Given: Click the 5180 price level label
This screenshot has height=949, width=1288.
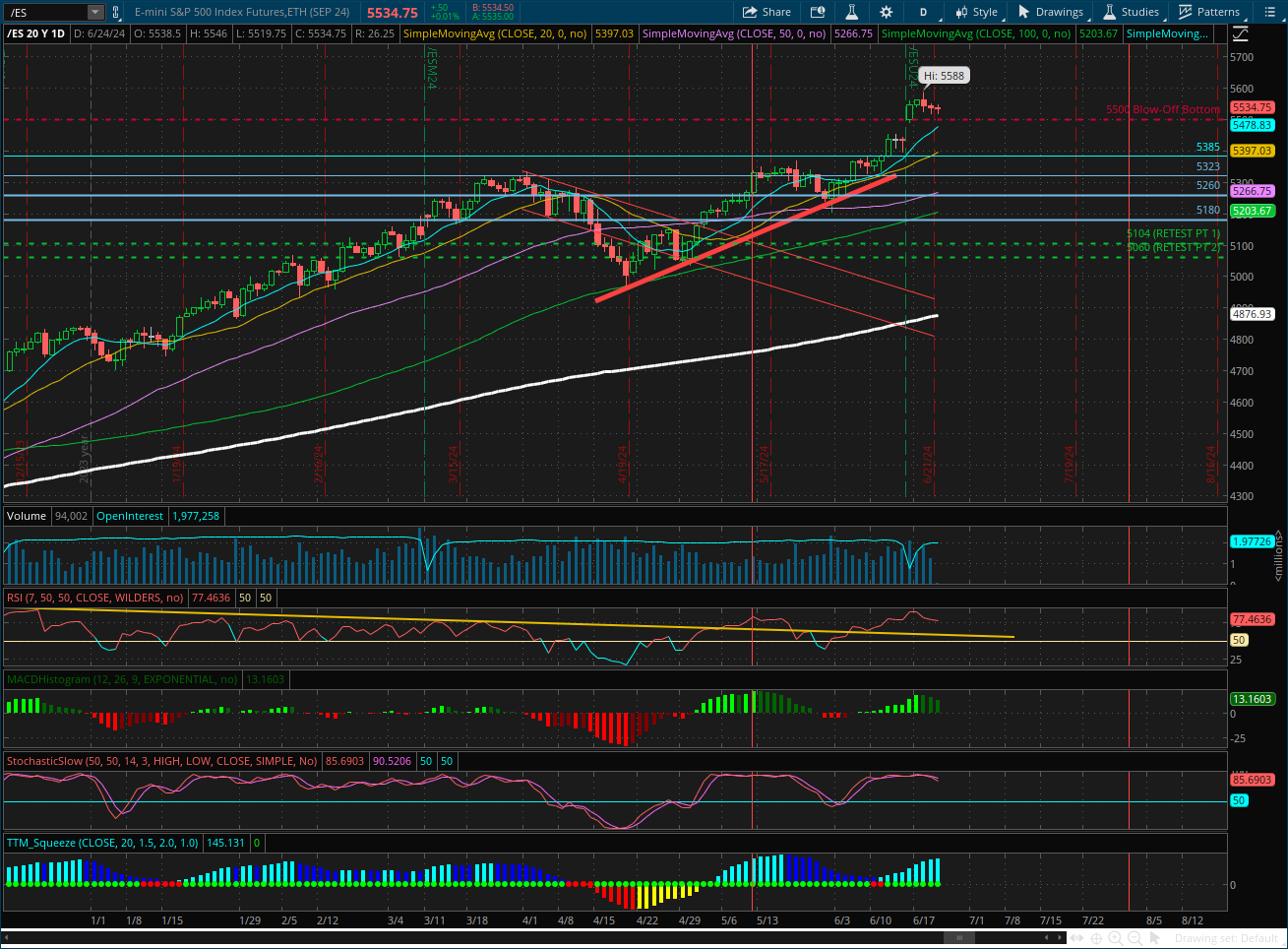Looking at the screenshot, I should [x=1207, y=210].
